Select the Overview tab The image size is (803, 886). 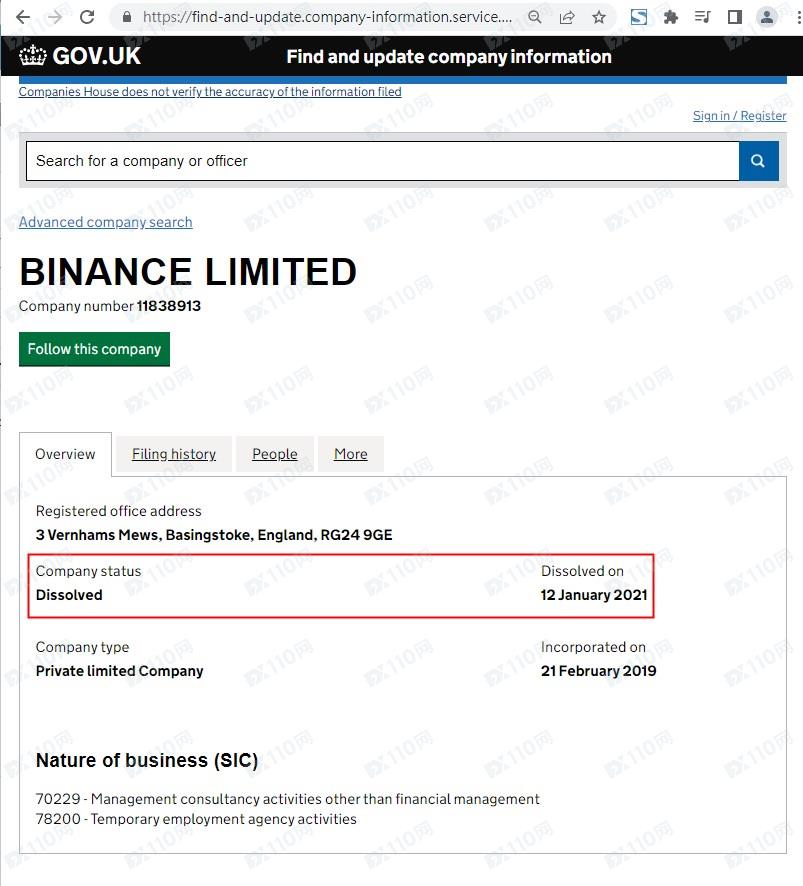[65, 454]
